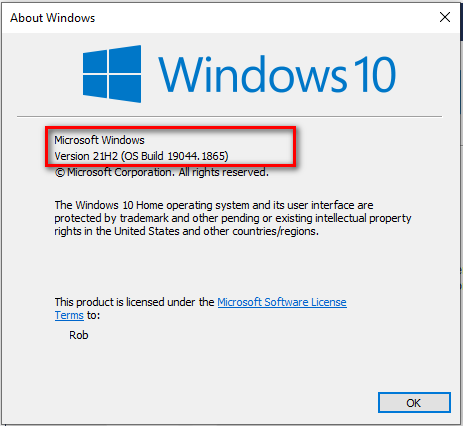The height and width of the screenshot is (426, 463).
Task: Click the Windows 10 wordmark text
Action: click(277, 74)
